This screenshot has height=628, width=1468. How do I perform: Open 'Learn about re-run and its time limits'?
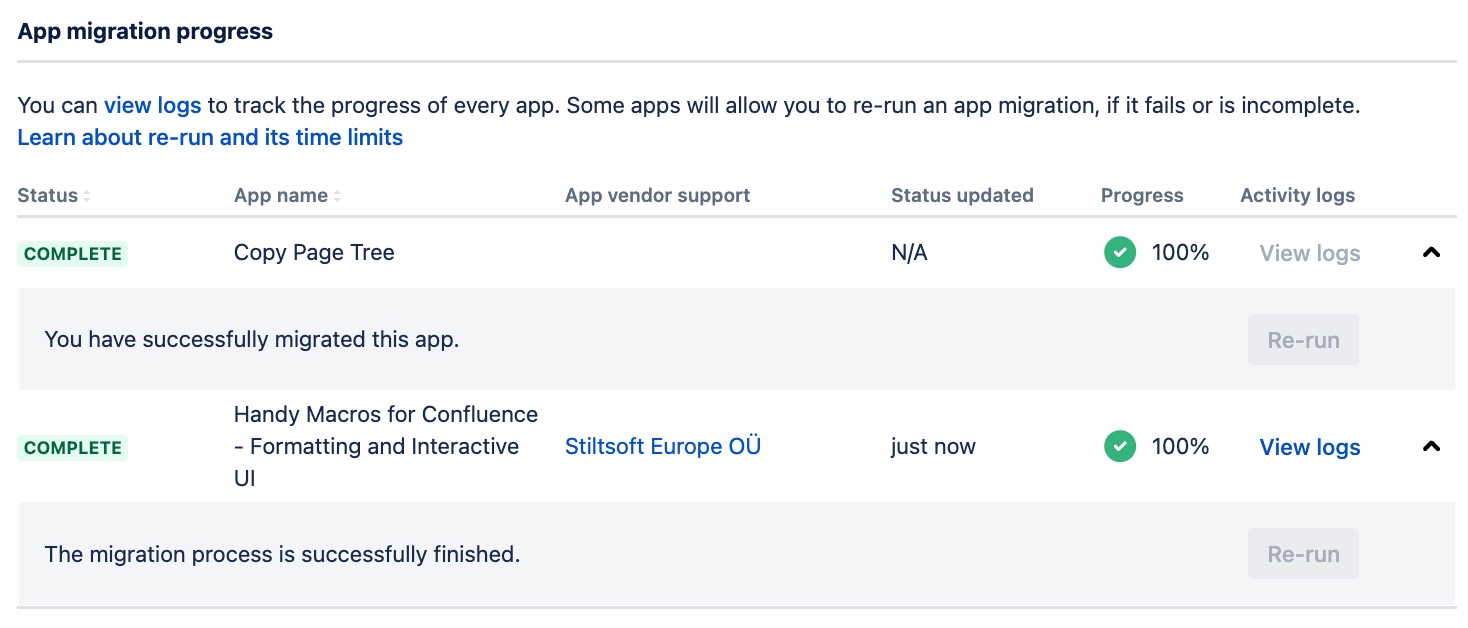(x=210, y=137)
